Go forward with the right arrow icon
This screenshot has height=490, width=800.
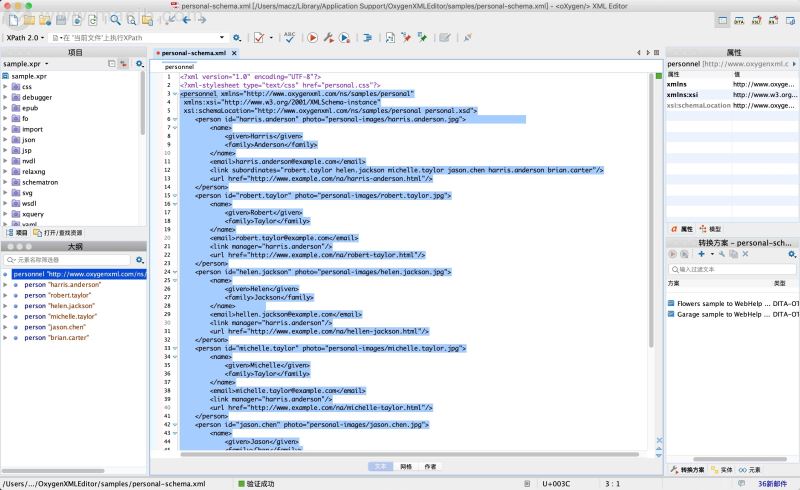click(202, 20)
